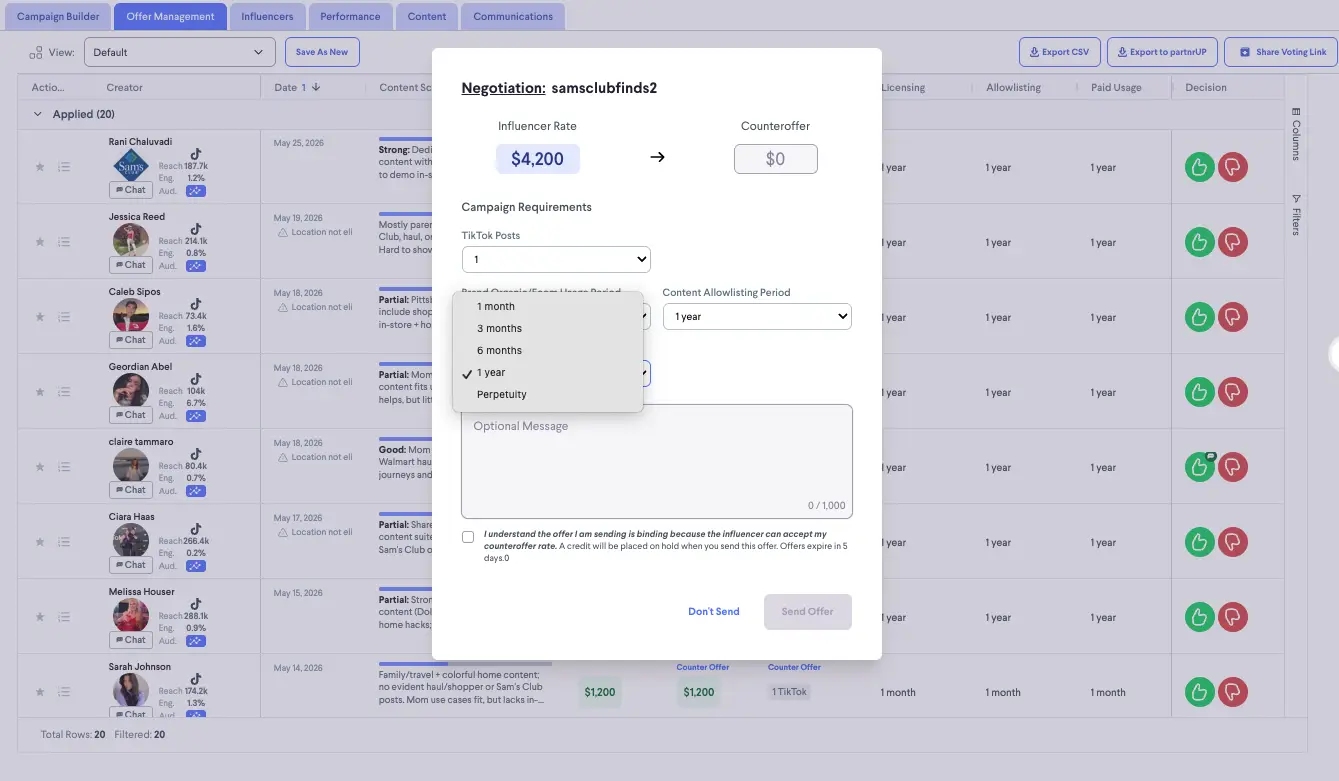Open list actions icon for Ciara Haas

pyautogui.click(x=64, y=542)
